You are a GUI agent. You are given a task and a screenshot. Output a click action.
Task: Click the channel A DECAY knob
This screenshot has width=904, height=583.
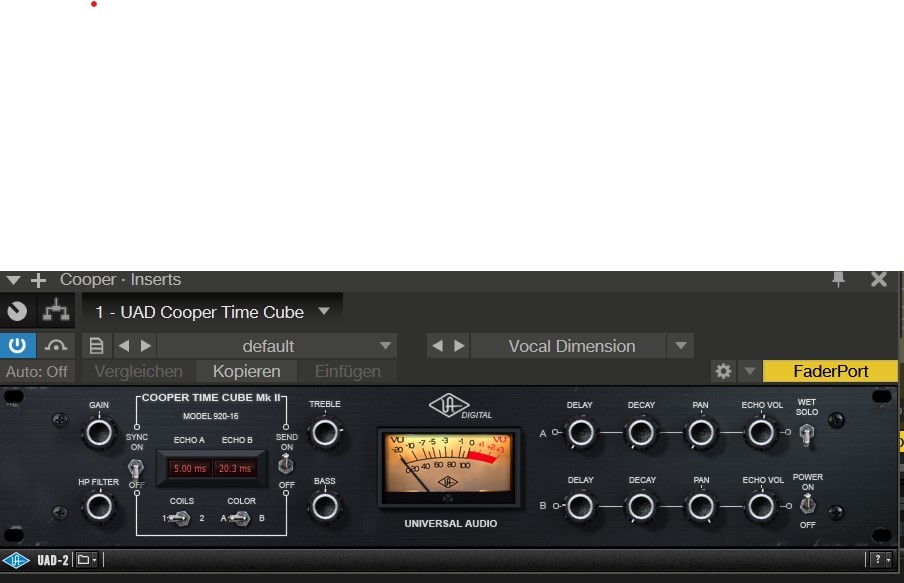point(641,433)
